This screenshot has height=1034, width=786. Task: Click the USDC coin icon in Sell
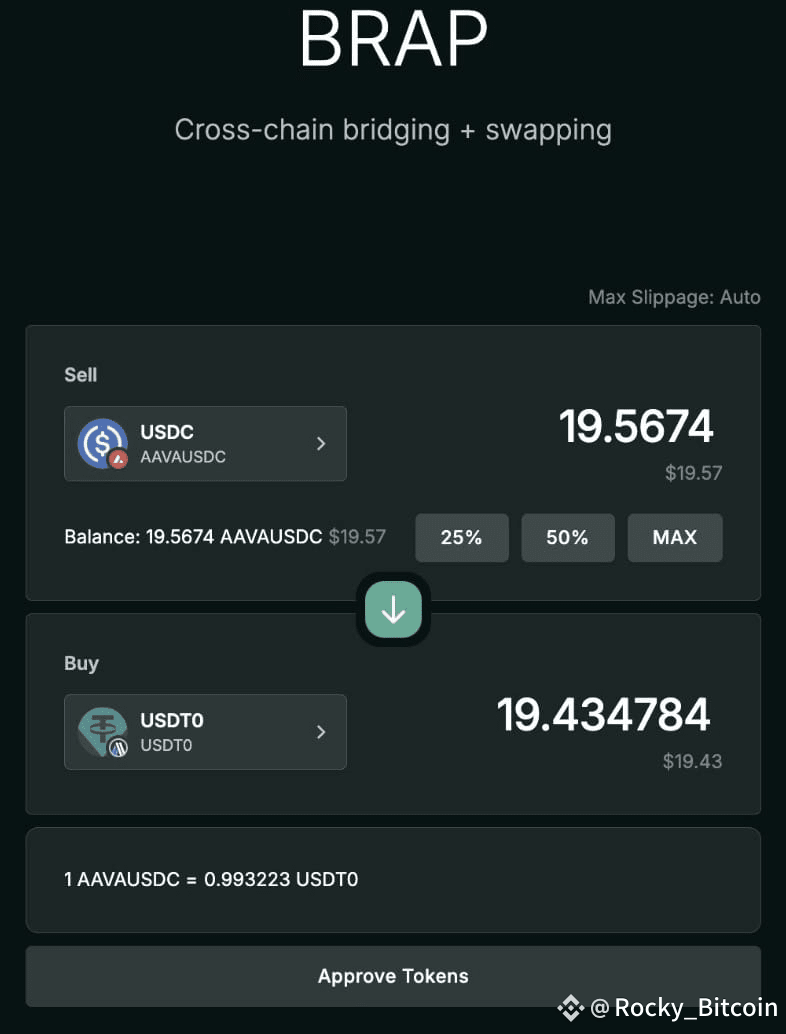[x=102, y=443]
